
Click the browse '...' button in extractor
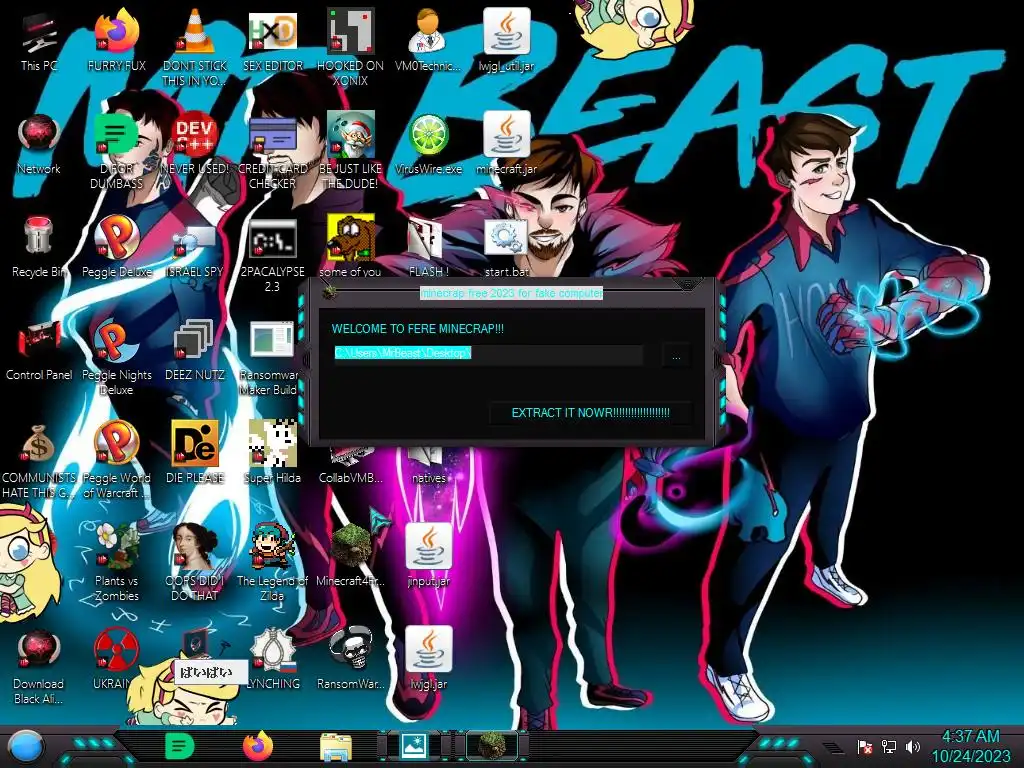(x=676, y=357)
